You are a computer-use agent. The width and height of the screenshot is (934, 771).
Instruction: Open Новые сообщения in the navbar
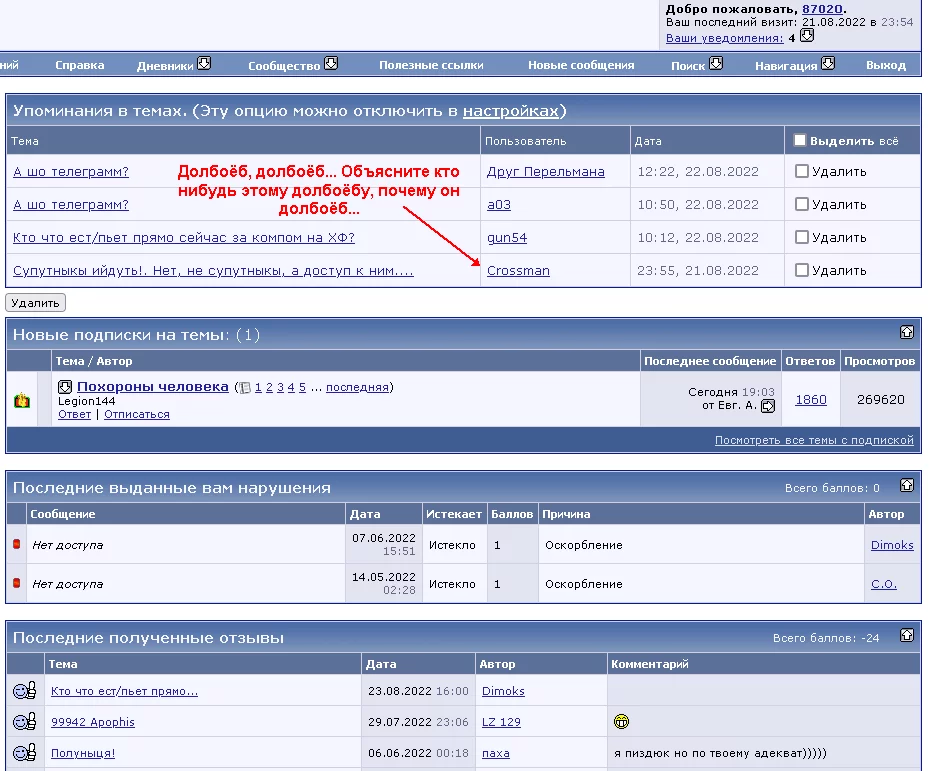click(581, 65)
